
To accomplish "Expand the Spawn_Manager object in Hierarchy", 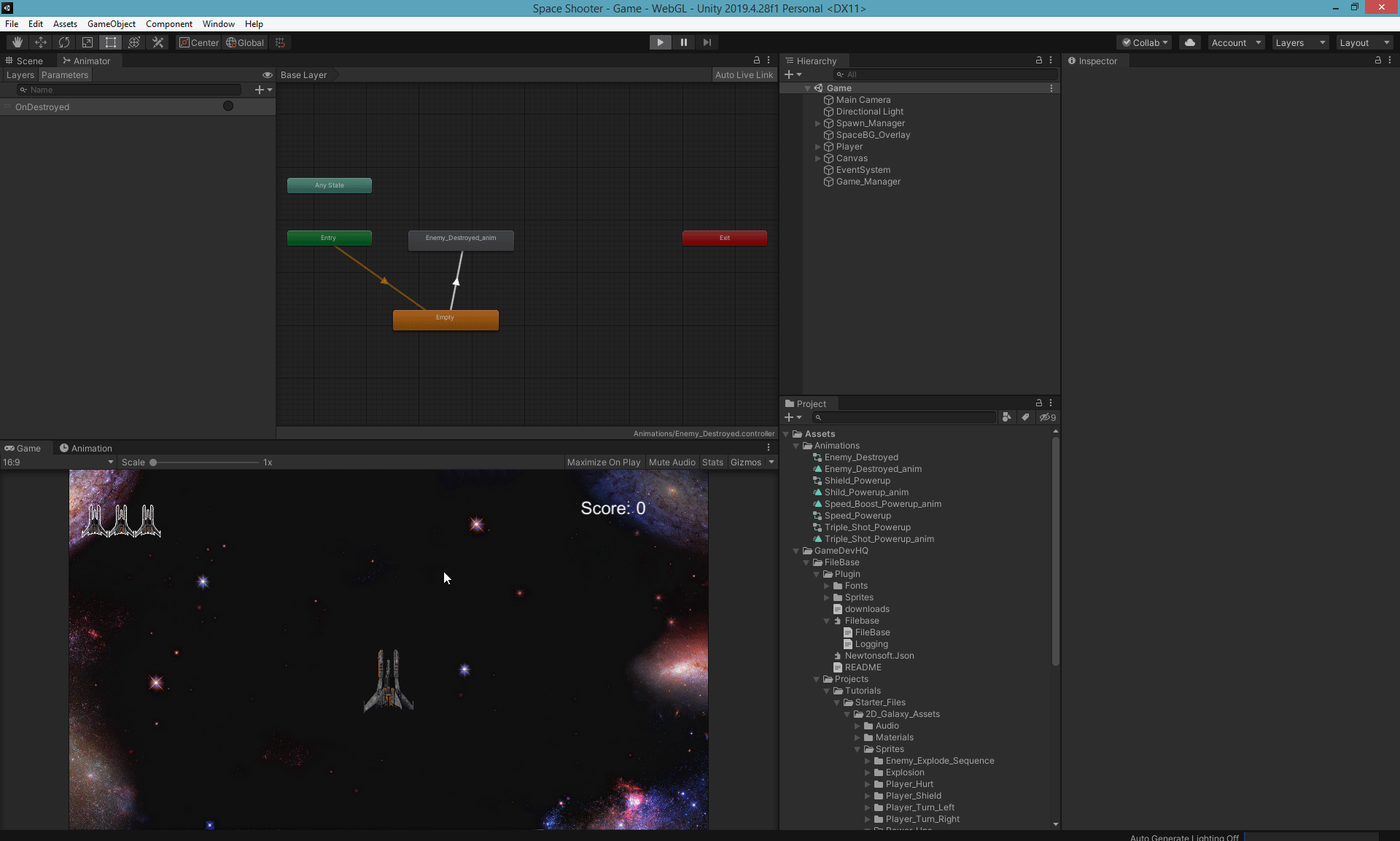I will (817, 123).
